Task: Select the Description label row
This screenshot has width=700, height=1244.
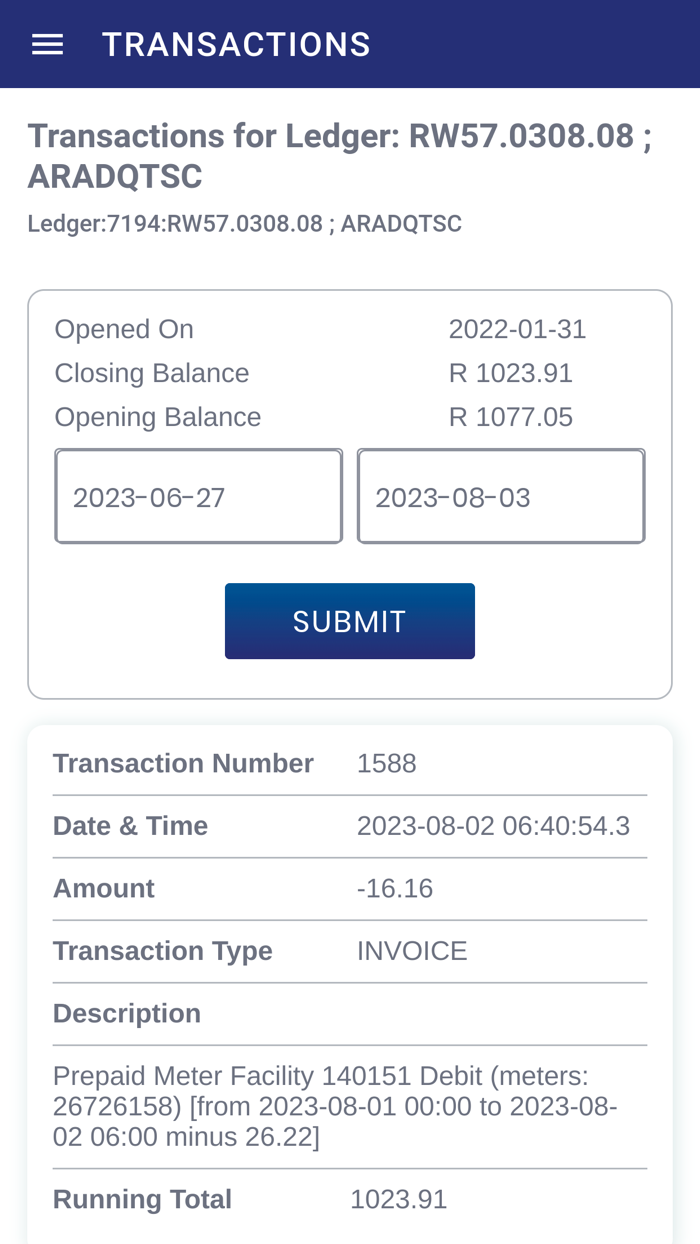Action: click(127, 1012)
